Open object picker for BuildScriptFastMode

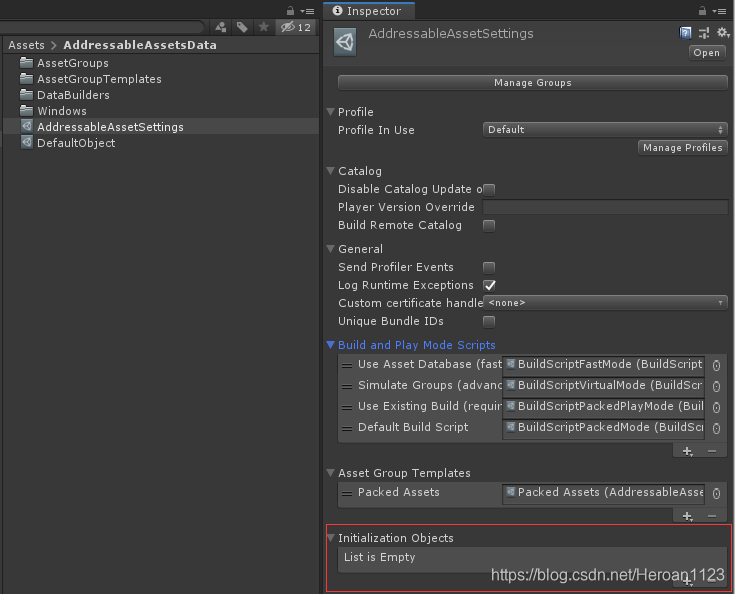click(716, 365)
